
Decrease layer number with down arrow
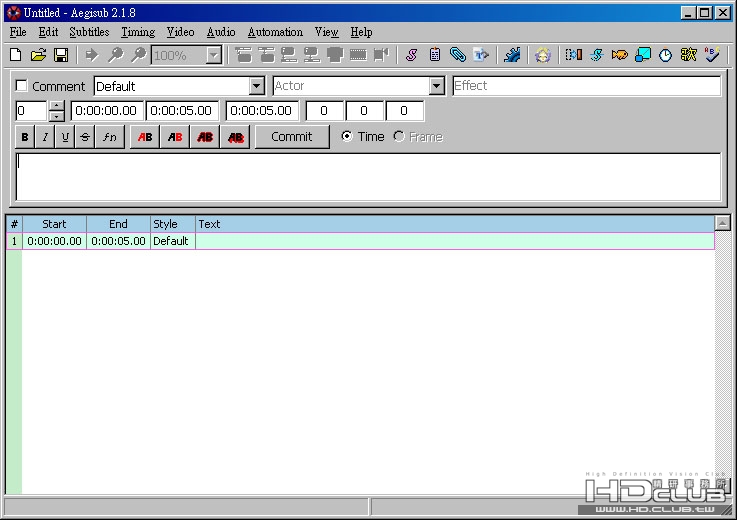pyautogui.click(x=56, y=116)
